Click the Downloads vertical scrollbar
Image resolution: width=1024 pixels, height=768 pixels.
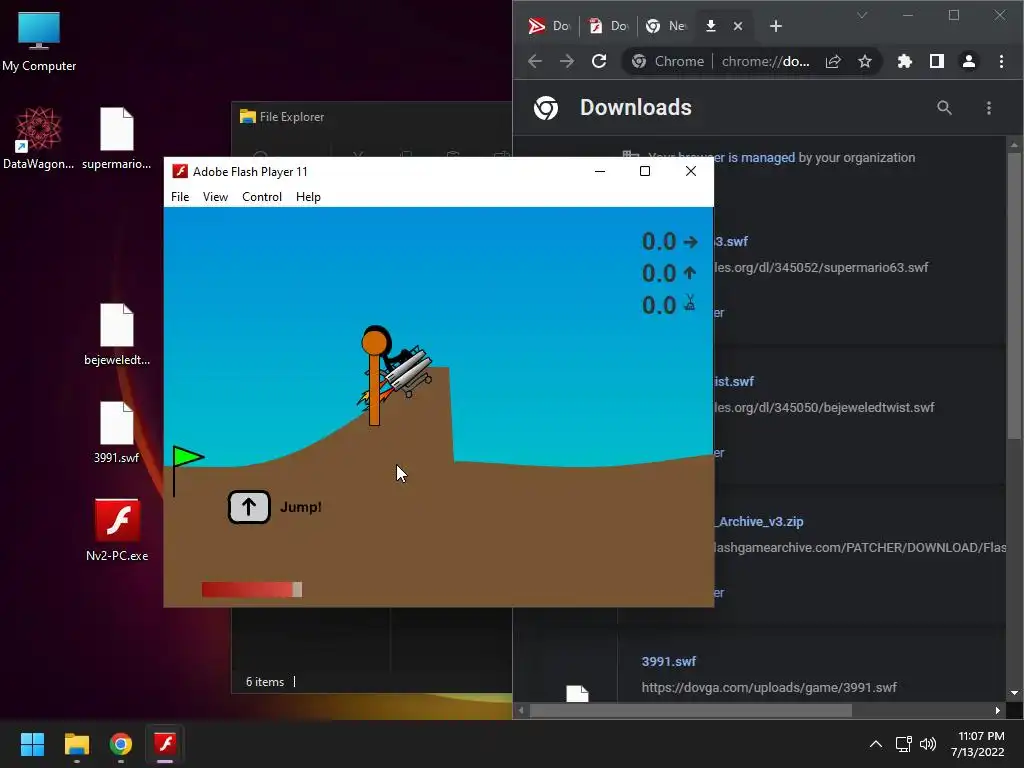coord(1014,295)
